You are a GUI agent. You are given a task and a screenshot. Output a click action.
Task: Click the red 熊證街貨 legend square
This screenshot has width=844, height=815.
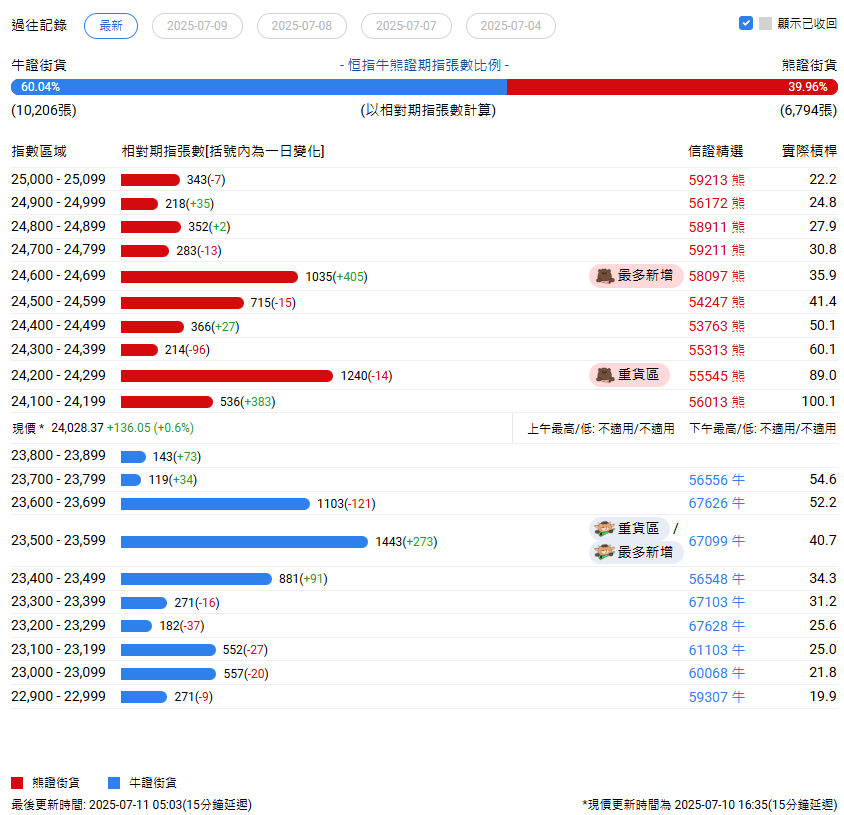(x=17, y=783)
